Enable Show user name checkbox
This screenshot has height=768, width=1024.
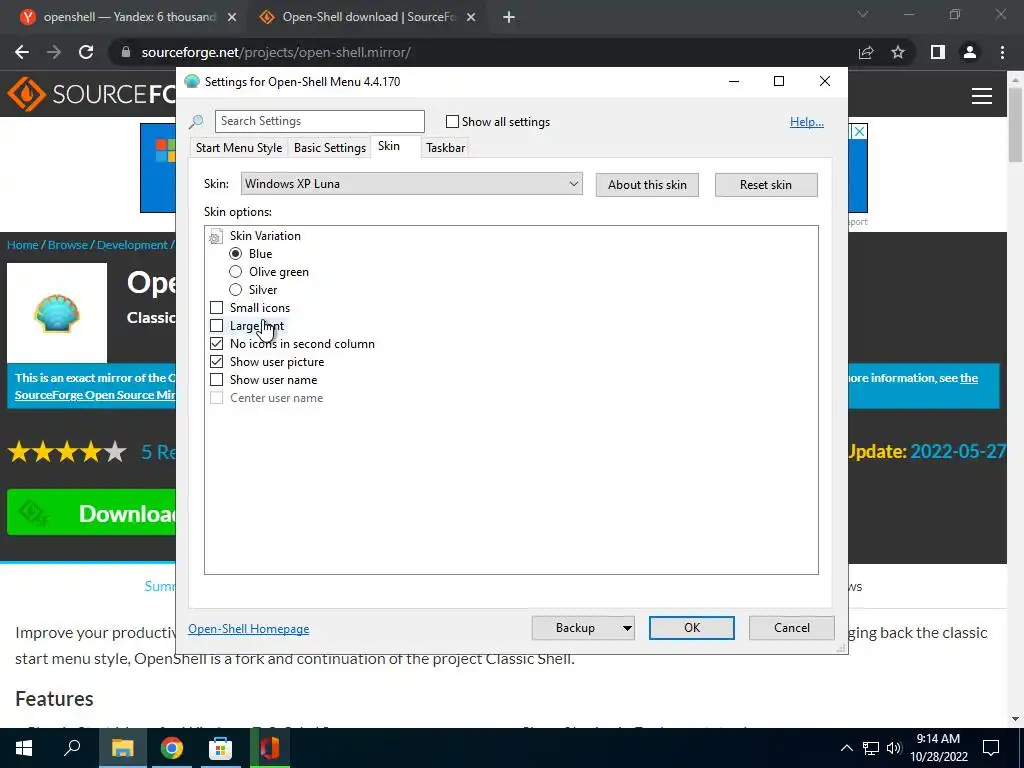[216, 379]
